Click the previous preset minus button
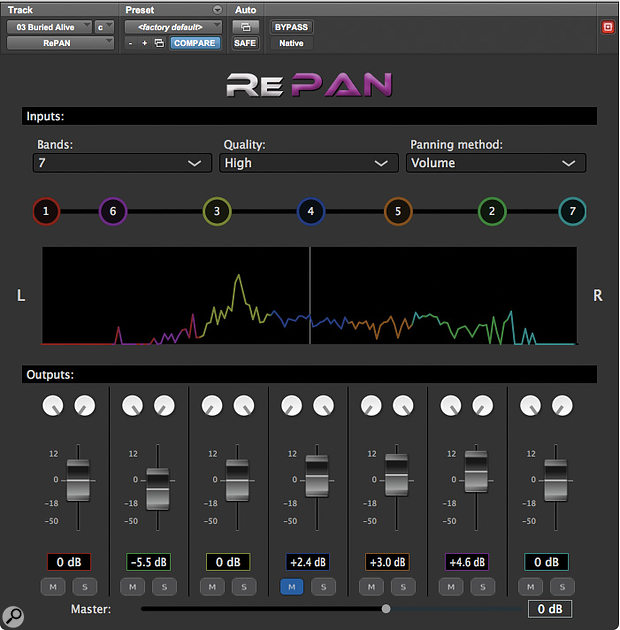The height and width of the screenshot is (630, 620). click(130, 43)
